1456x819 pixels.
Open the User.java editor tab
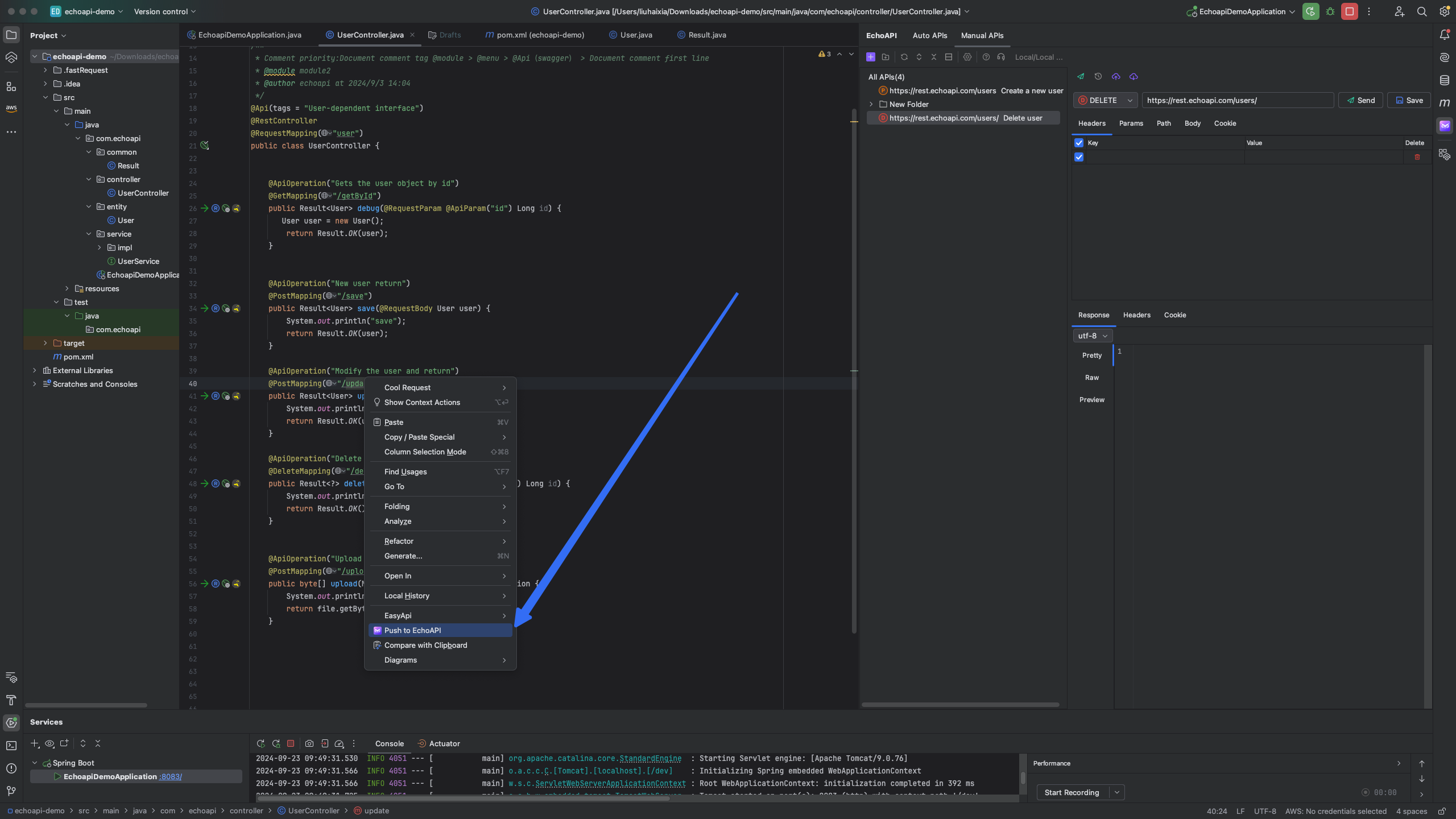631,35
